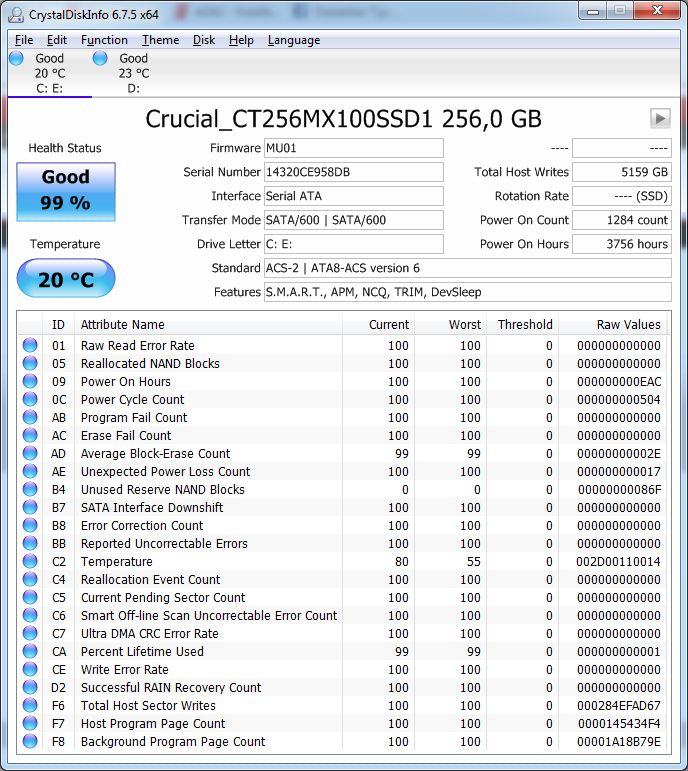This screenshot has width=688, height=771.
Task: Click raw value 000284EFAD67
Action: [x=618, y=706]
